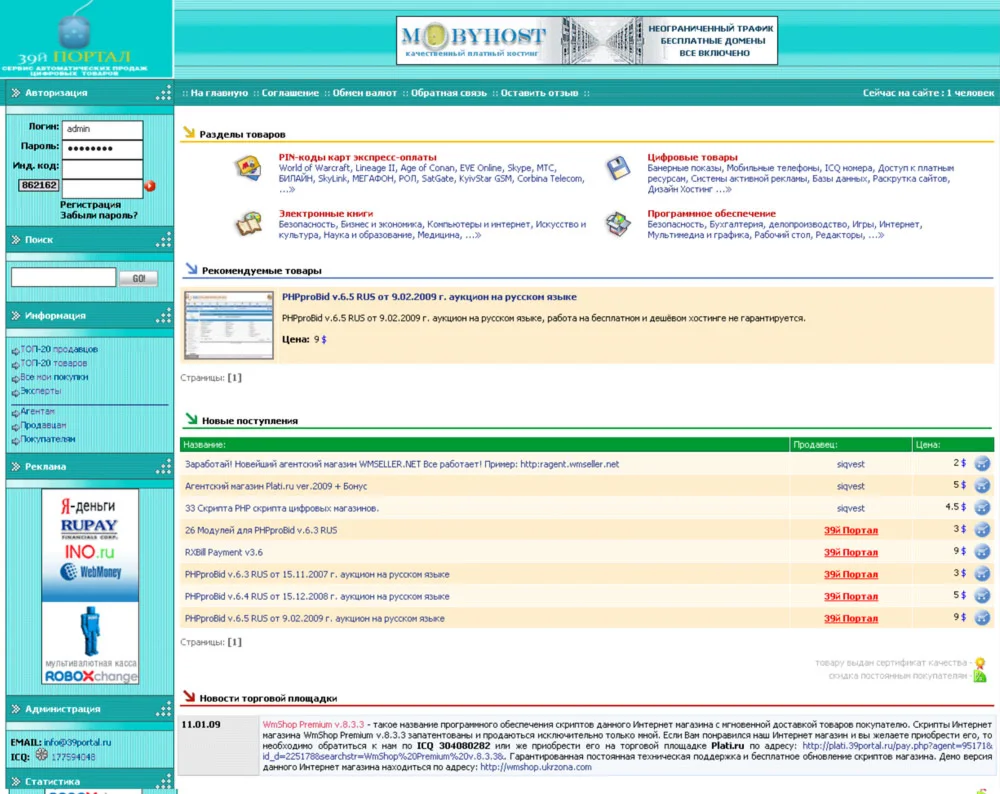Click the ICQ flower status icon
This screenshot has width=1000, height=794.
pos(41,755)
